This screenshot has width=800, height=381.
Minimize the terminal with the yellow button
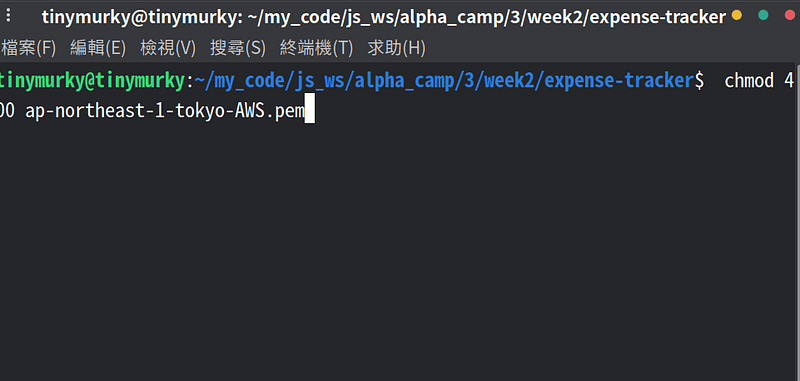737,15
